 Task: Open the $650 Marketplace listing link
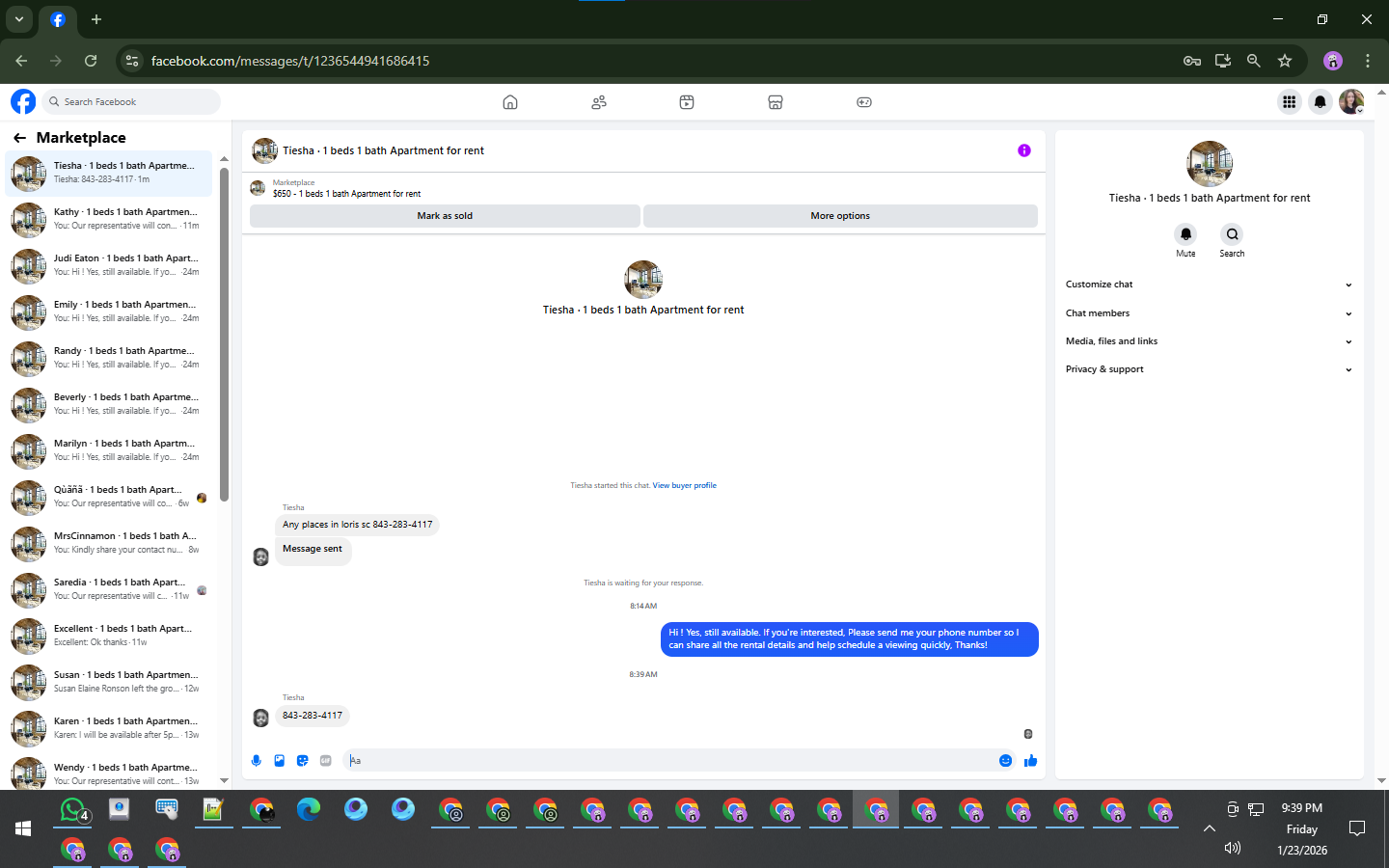click(x=347, y=194)
